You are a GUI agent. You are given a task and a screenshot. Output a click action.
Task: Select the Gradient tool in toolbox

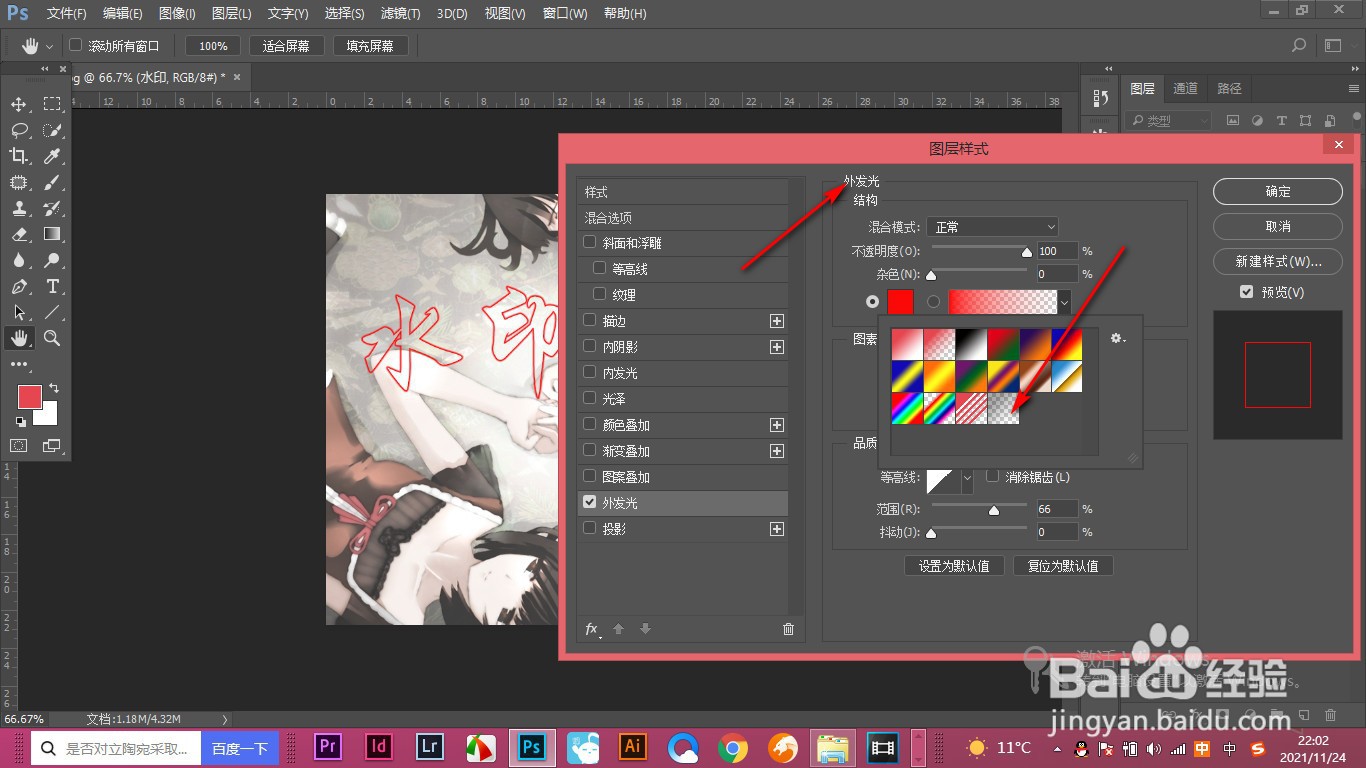(x=52, y=234)
